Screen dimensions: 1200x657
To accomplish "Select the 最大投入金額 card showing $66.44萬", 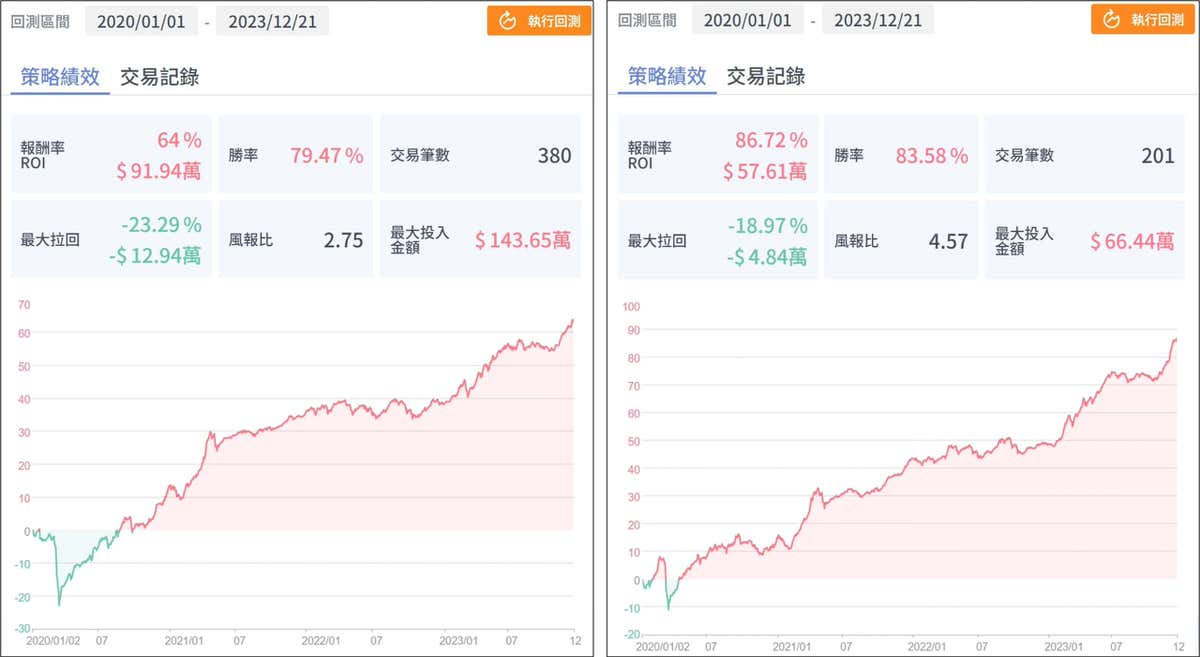I will 1084,240.
